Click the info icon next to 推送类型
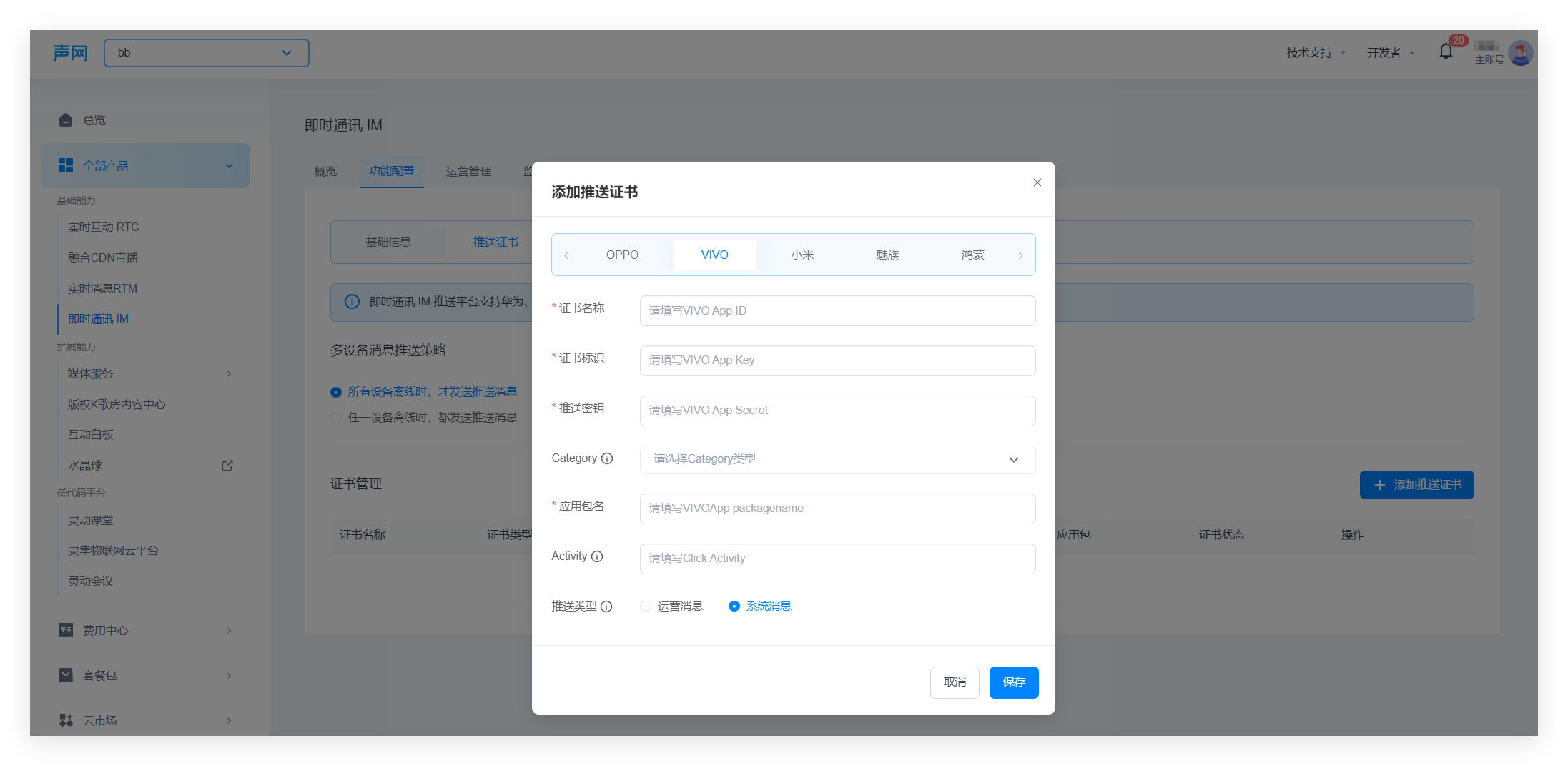 tap(606, 607)
